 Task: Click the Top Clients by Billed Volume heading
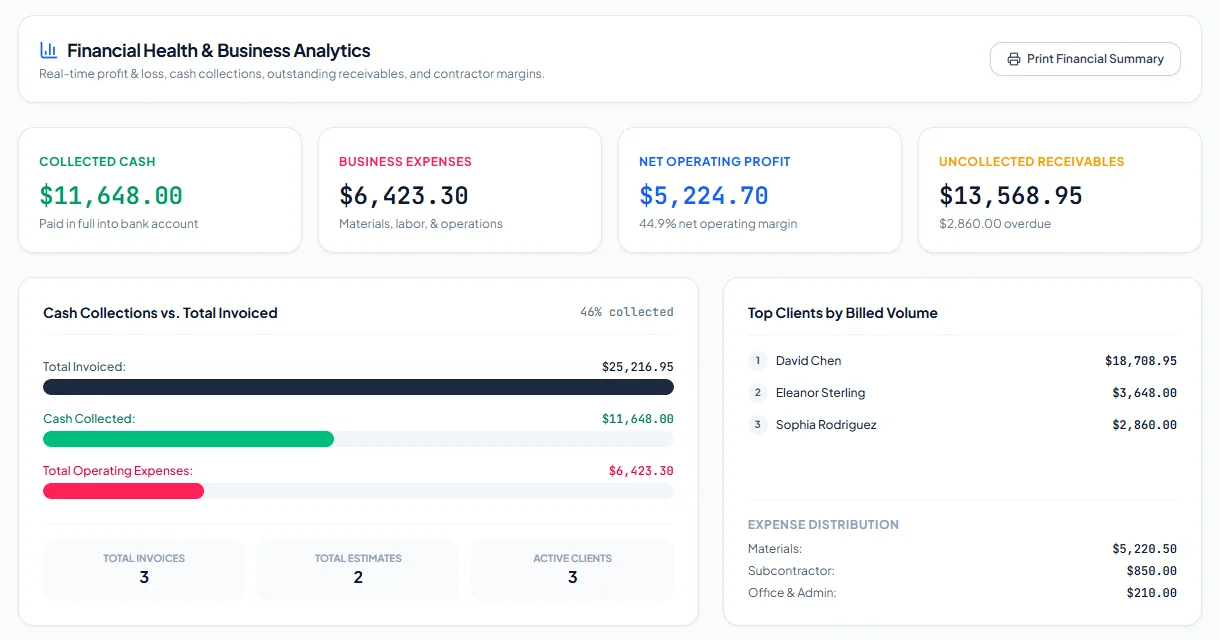843,313
